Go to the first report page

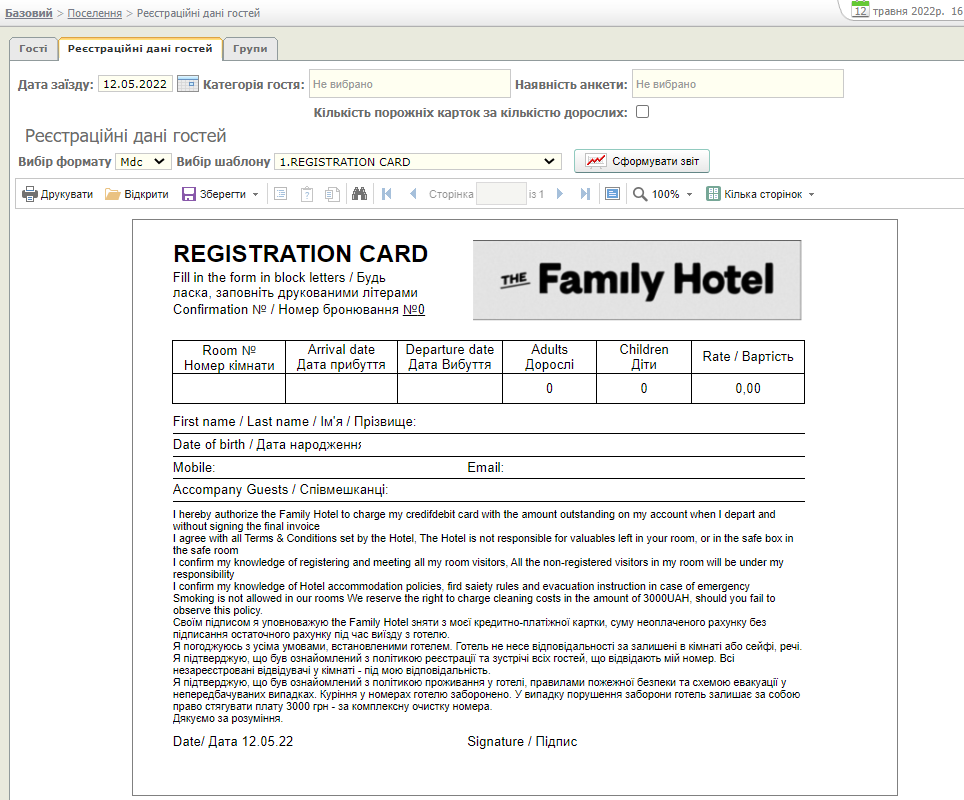pos(387,194)
